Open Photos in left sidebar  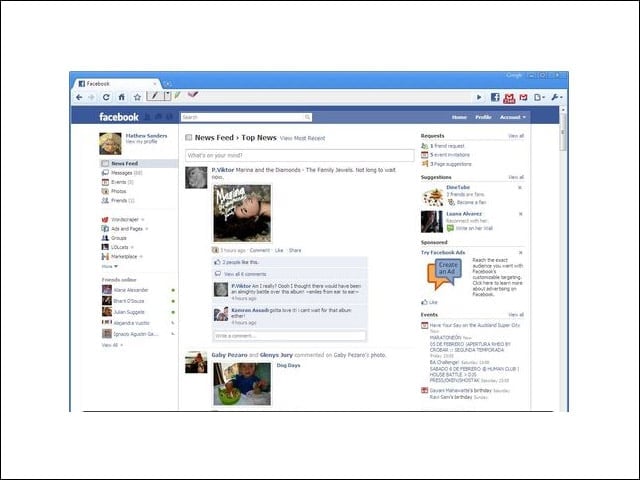coord(114,191)
